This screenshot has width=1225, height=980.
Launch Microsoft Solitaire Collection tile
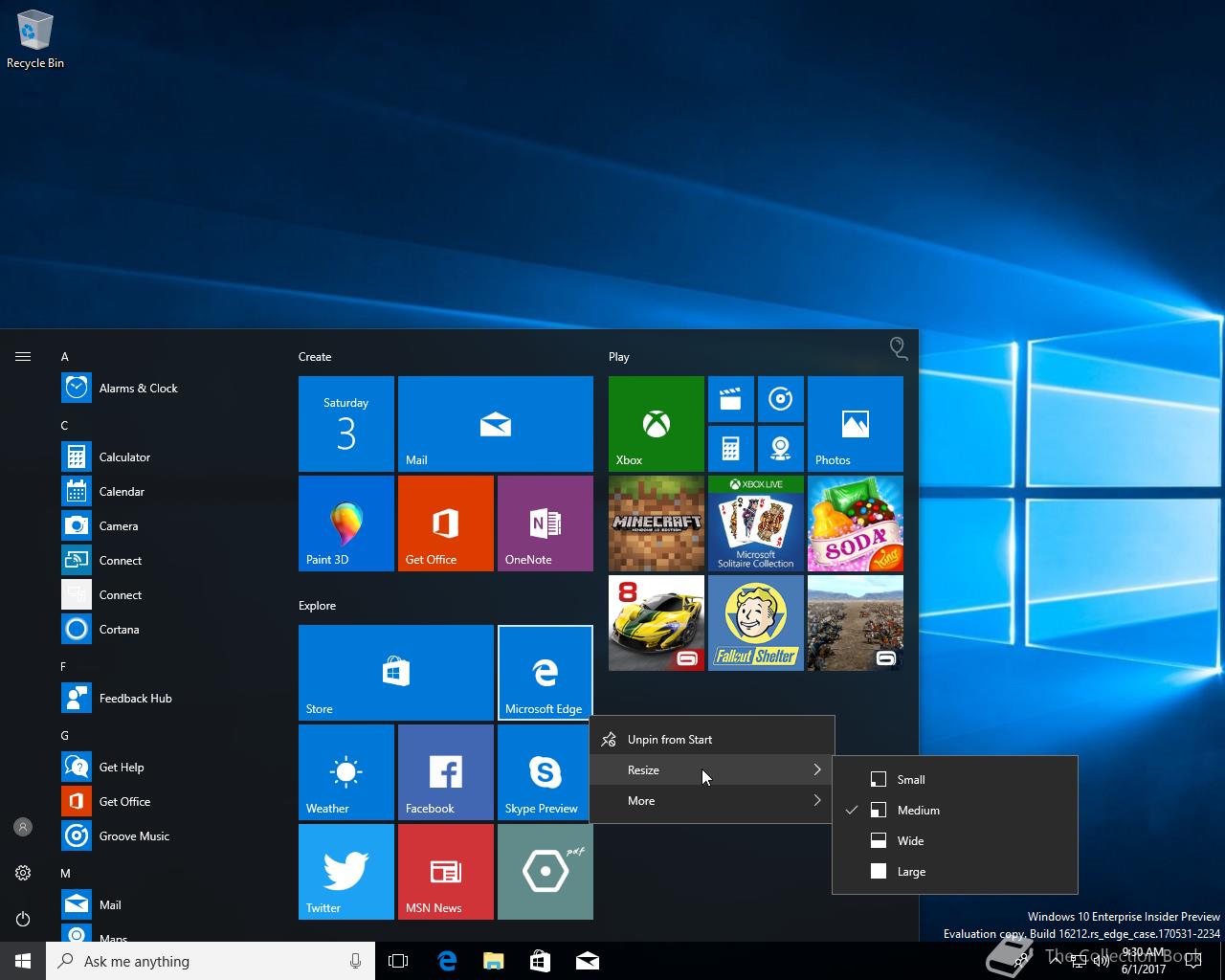pos(756,523)
